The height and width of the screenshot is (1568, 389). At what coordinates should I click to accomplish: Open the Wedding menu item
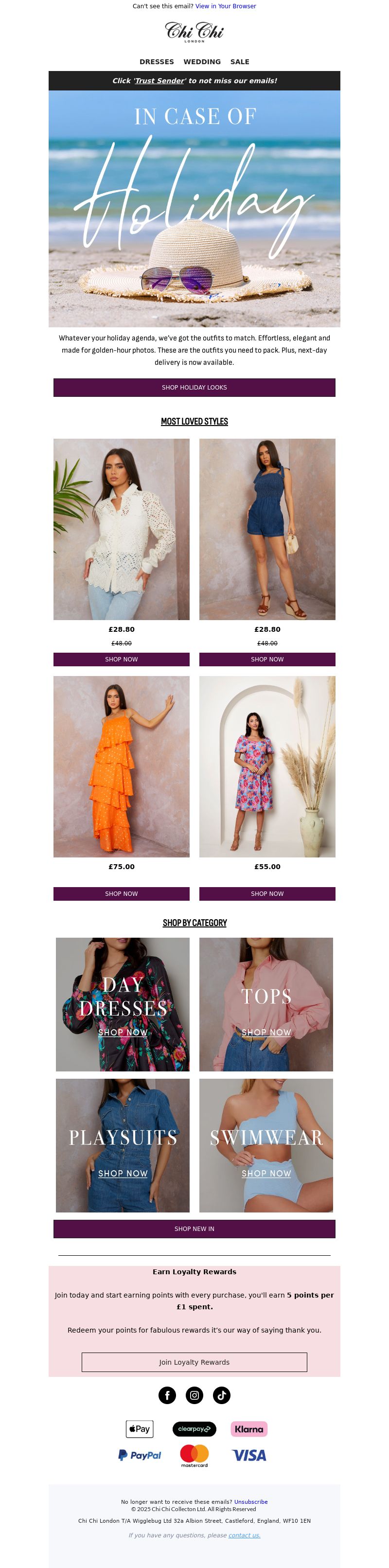[202, 61]
